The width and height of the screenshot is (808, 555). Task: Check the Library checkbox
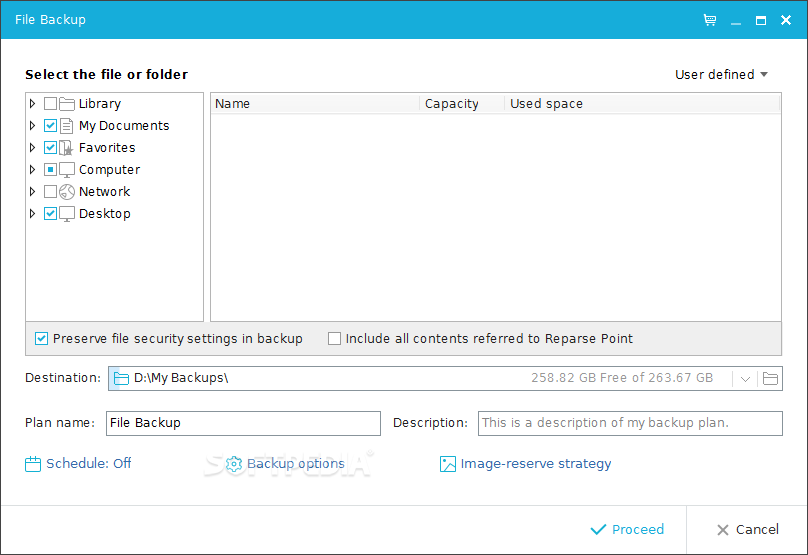pos(50,104)
